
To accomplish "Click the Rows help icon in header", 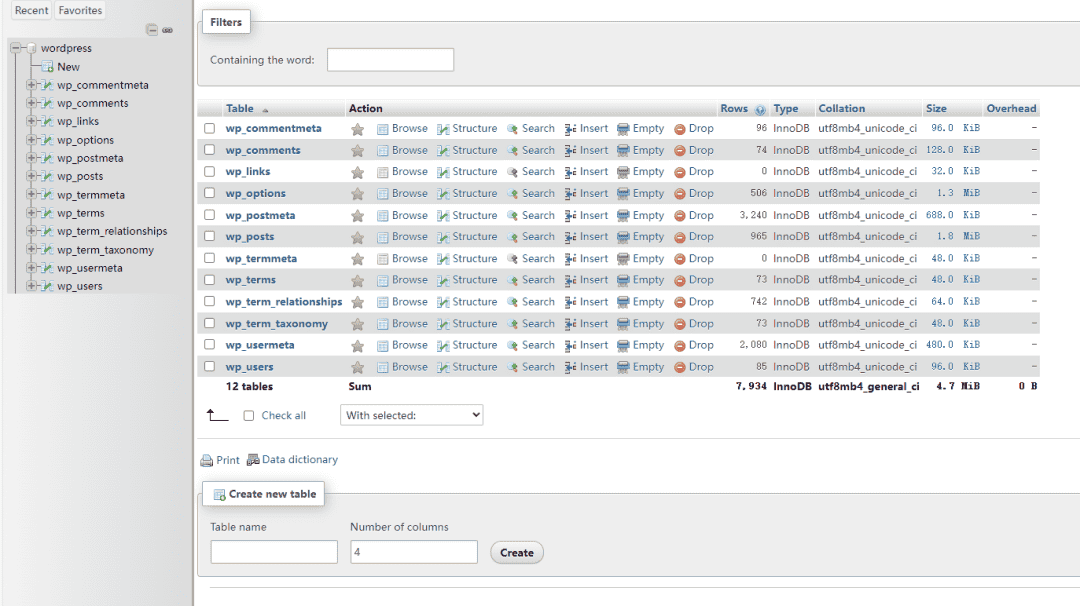I will coord(760,110).
